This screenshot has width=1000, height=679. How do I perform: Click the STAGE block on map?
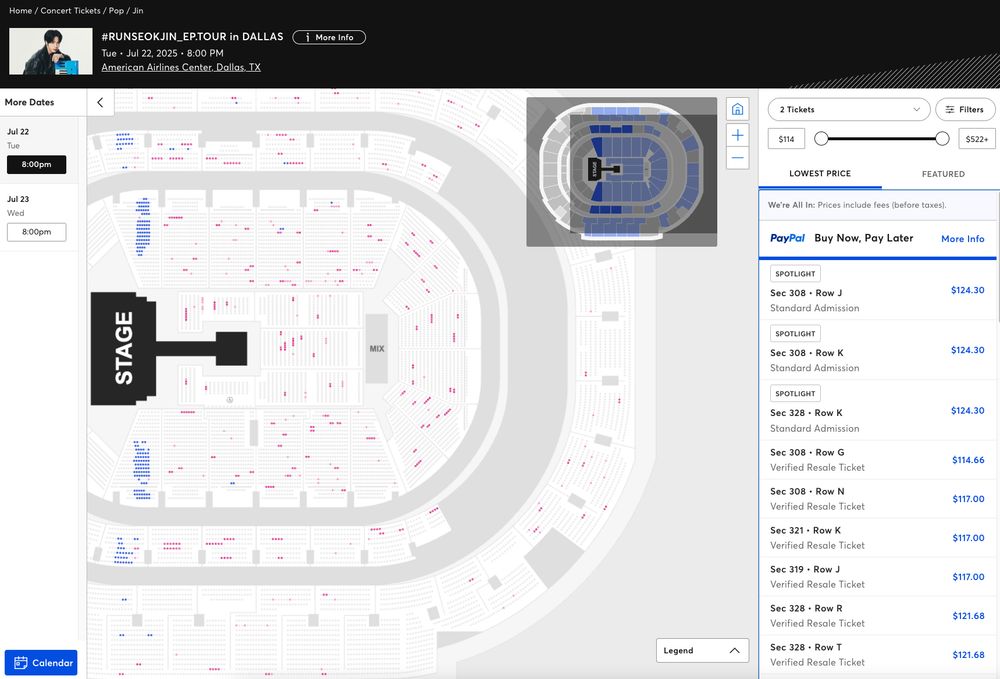pos(124,348)
